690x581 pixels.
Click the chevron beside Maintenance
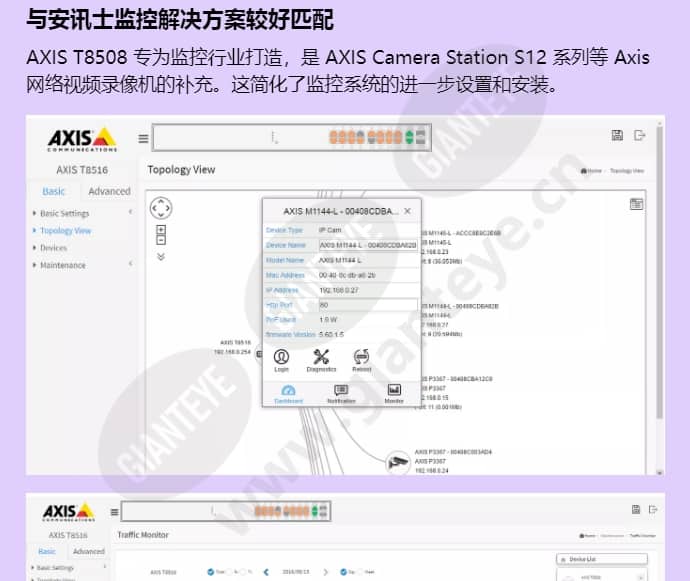(x=130, y=264)
